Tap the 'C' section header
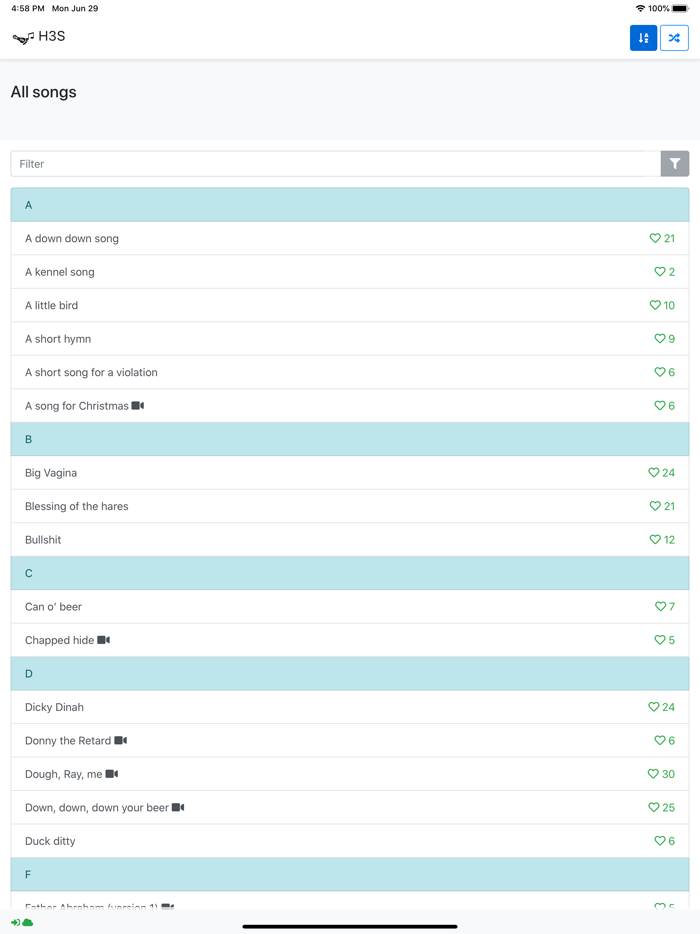Screen dimensions: 700x934 click(350, 573)
